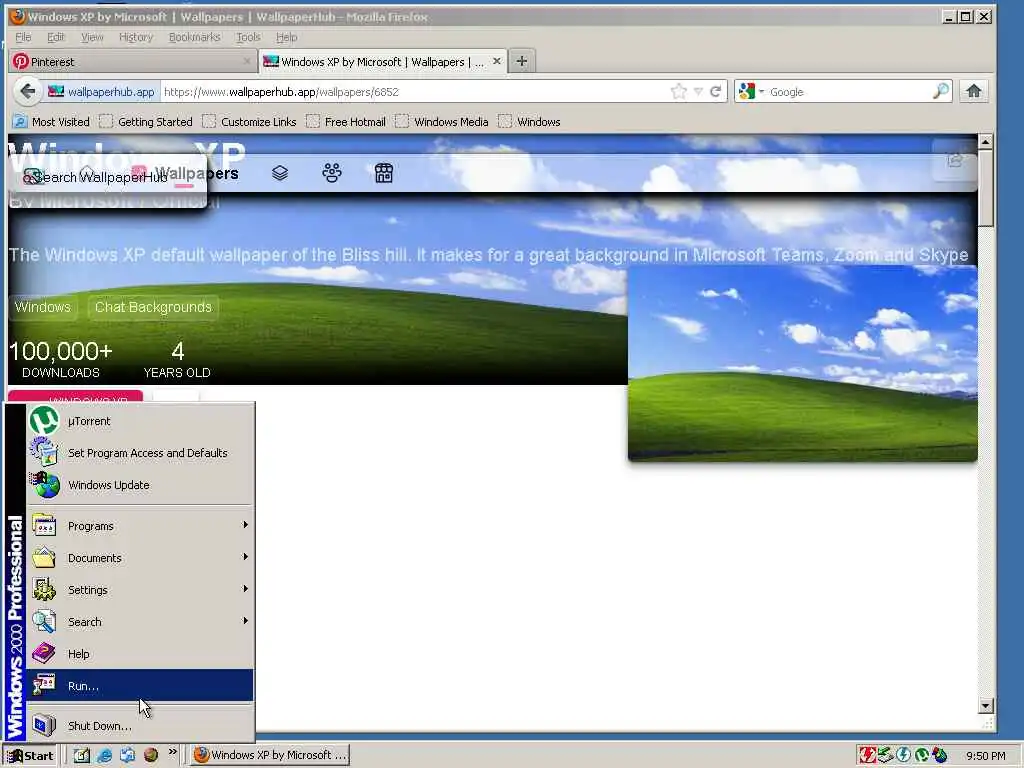Open Internet Explorer from quick launch
Viewport: 1024px width, 768px height.
coord(104,756)
